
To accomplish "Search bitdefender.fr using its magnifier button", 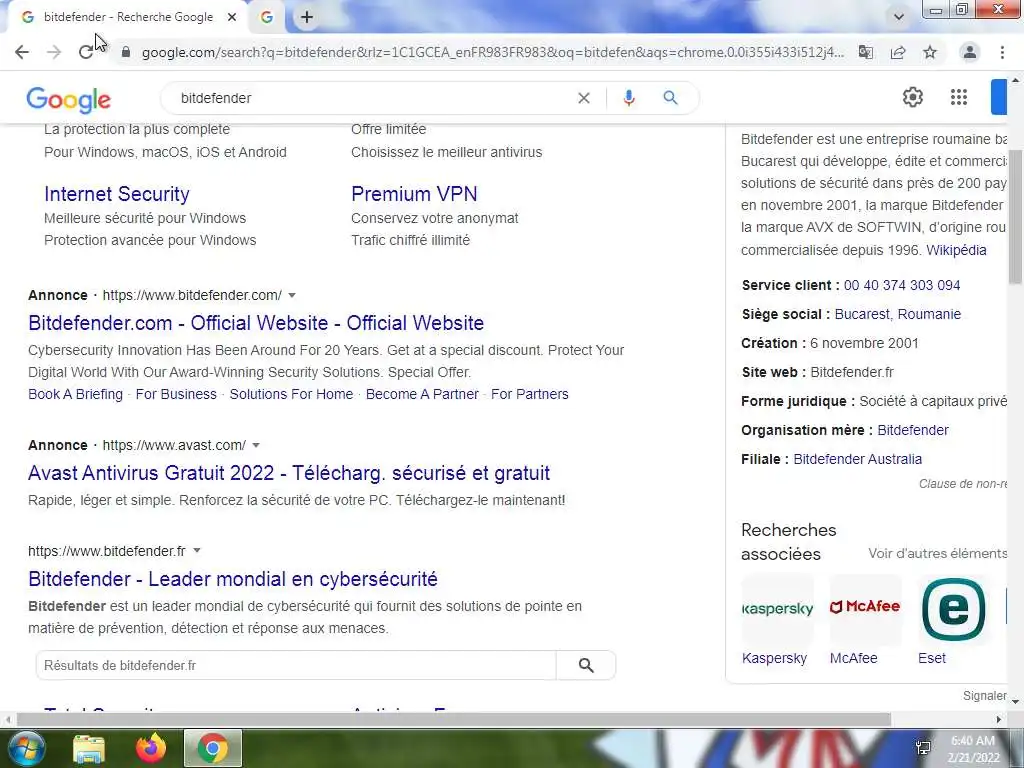I will pyautogui.click(x=586, y=665).
